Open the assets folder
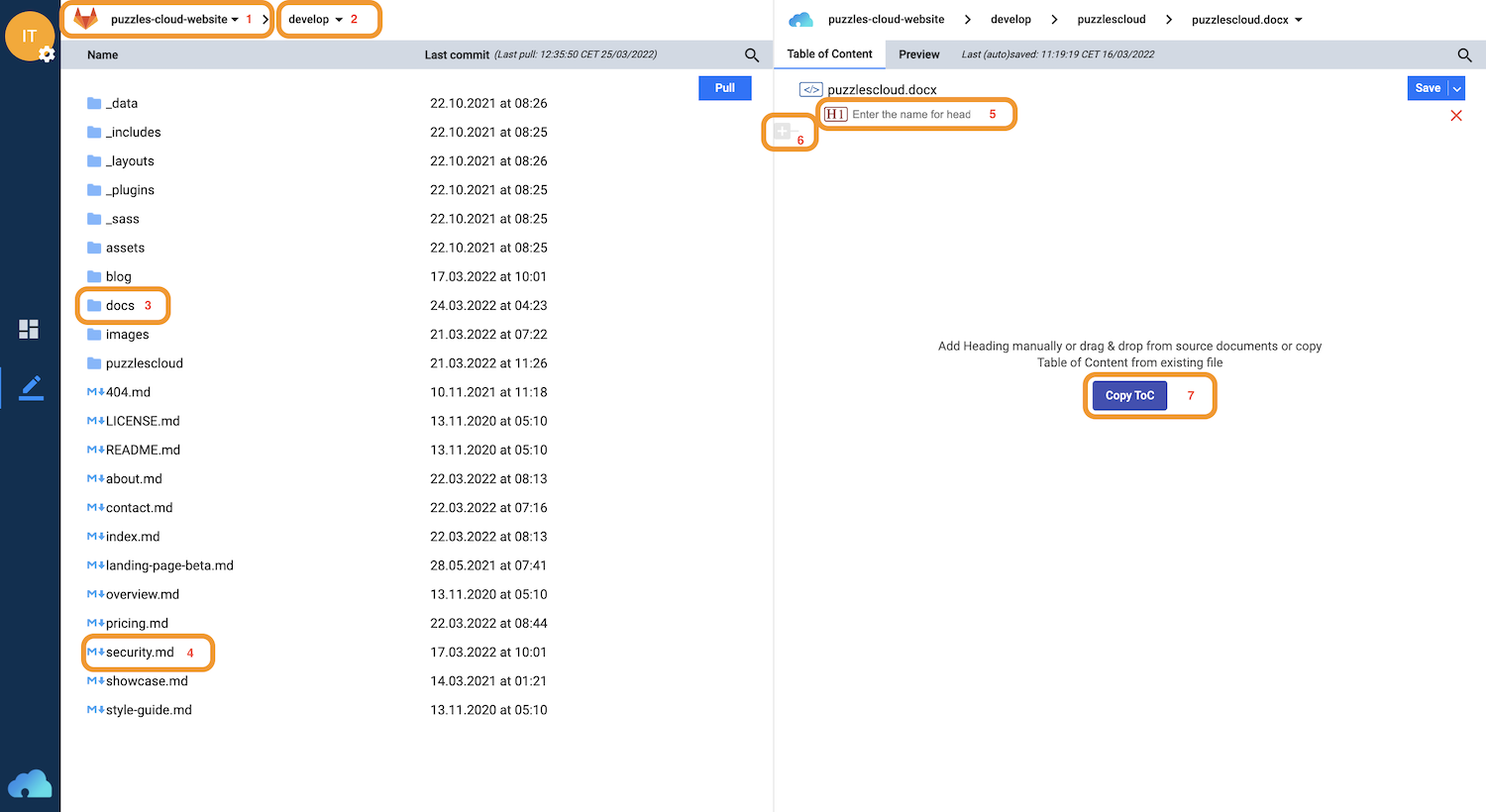 point(115,248)
